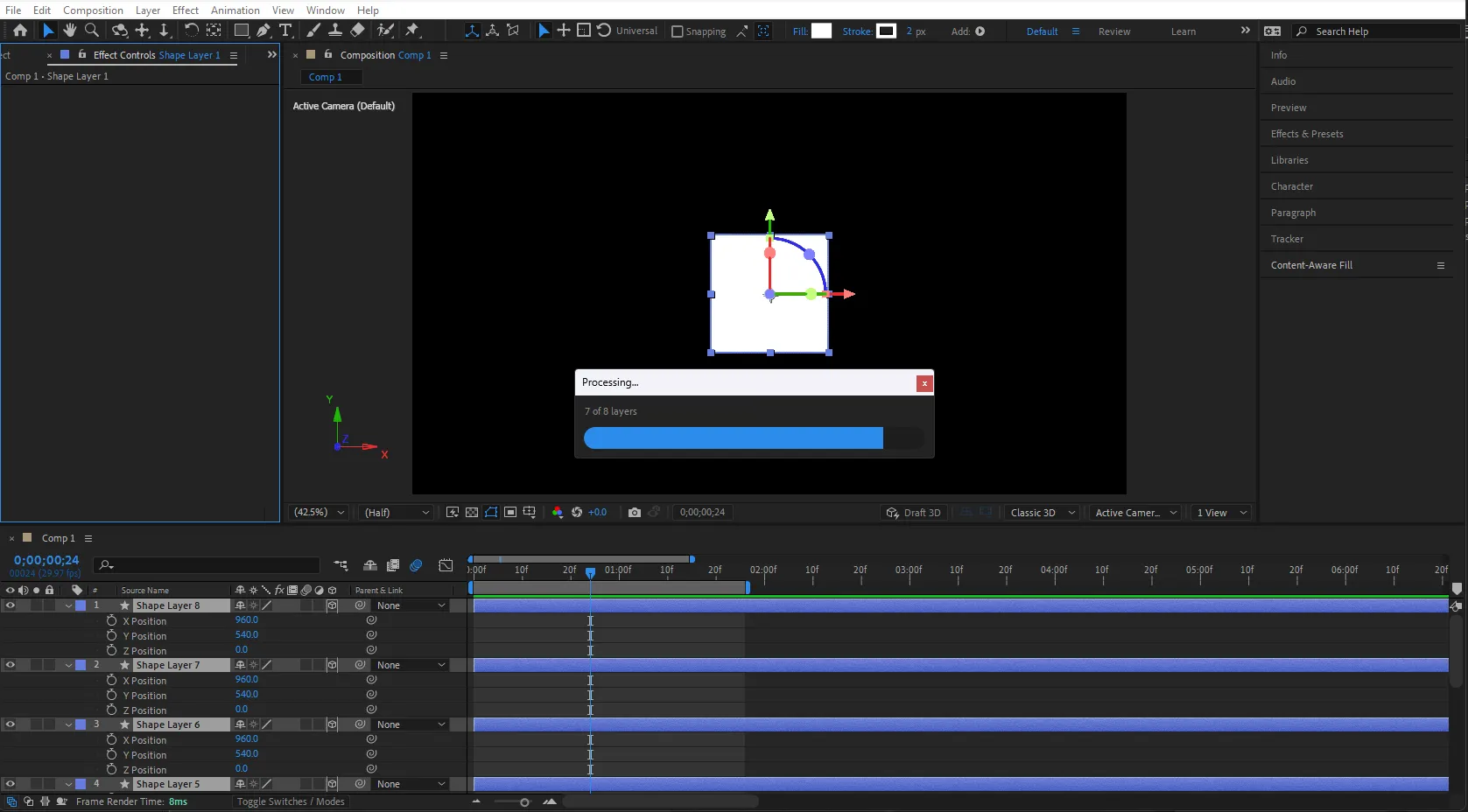Viewport: 1468px width, 812px height.
Task: Toggle the Draft 3D button
Action: (x=913, y=513)
